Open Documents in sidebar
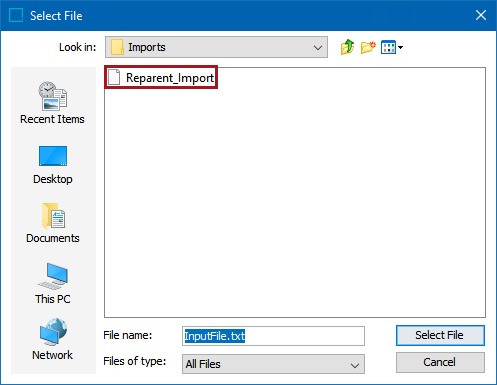Screen dimensions: 497x385 tap(53, 223)
